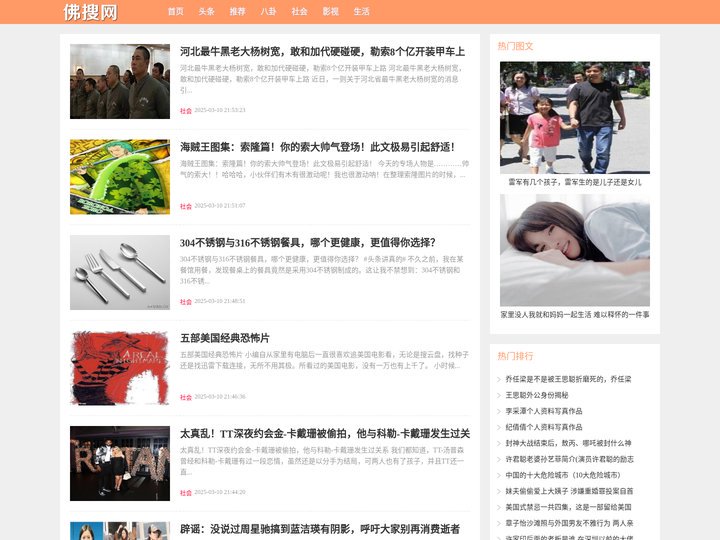Open article 河北最牛黑老大杨树宽 headline
Image resolution: width=720 pixels, height=540 pixels.
[x=322, y=51]
